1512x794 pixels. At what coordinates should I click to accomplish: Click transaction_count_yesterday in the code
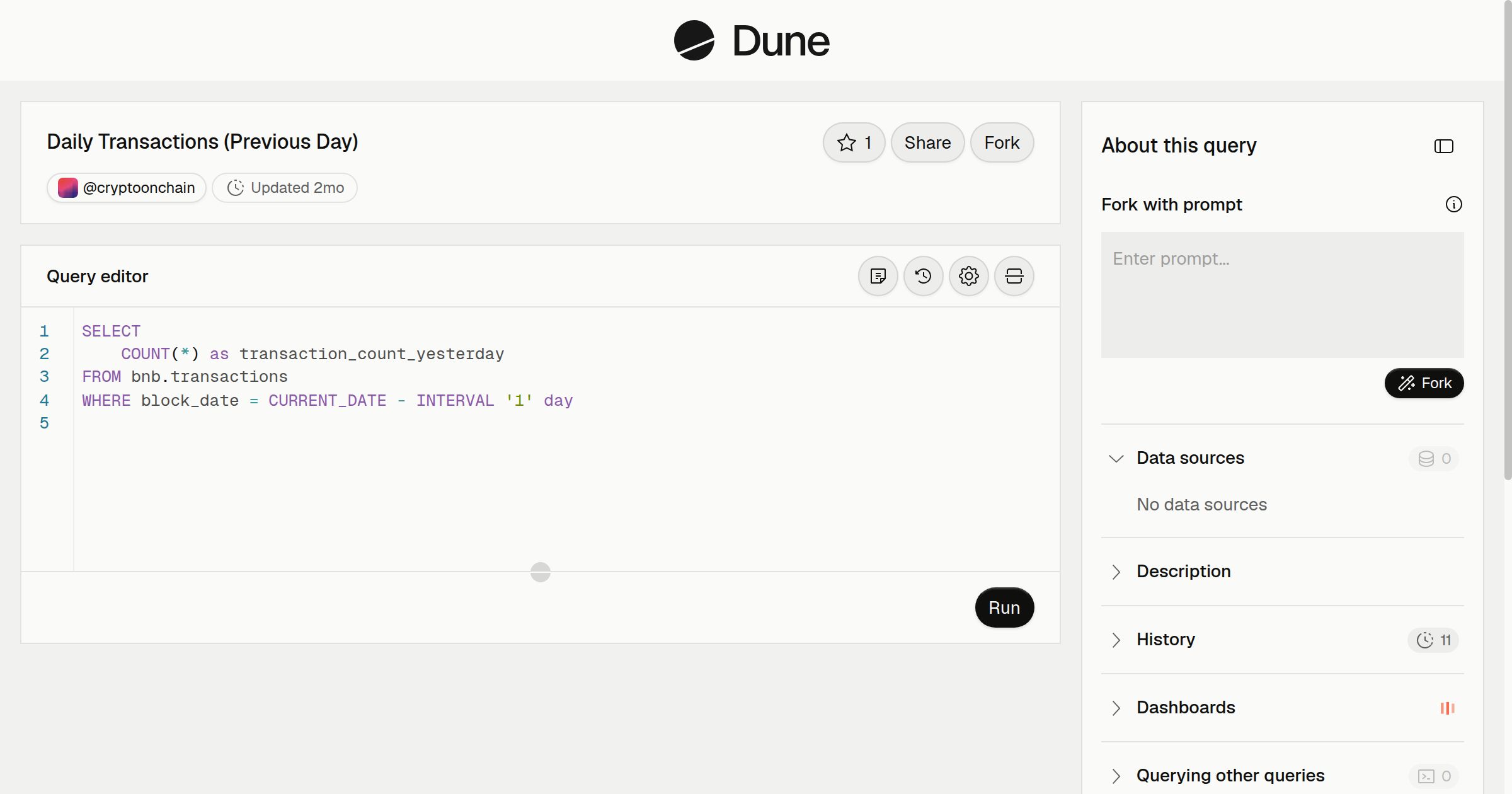372,354
